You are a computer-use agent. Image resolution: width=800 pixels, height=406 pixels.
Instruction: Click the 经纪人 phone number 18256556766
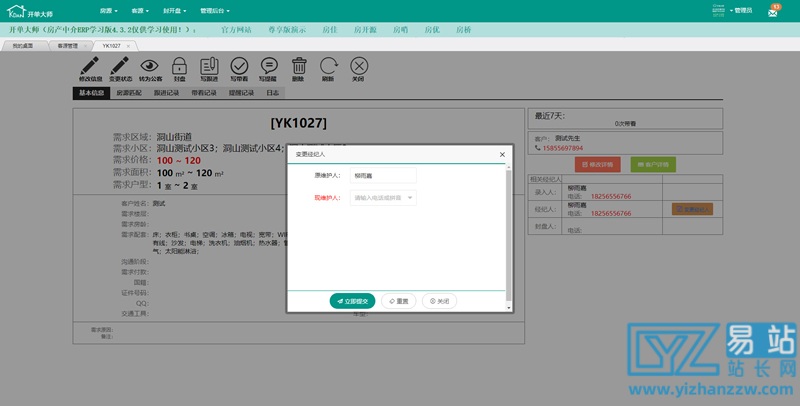(x=611, y=214)
